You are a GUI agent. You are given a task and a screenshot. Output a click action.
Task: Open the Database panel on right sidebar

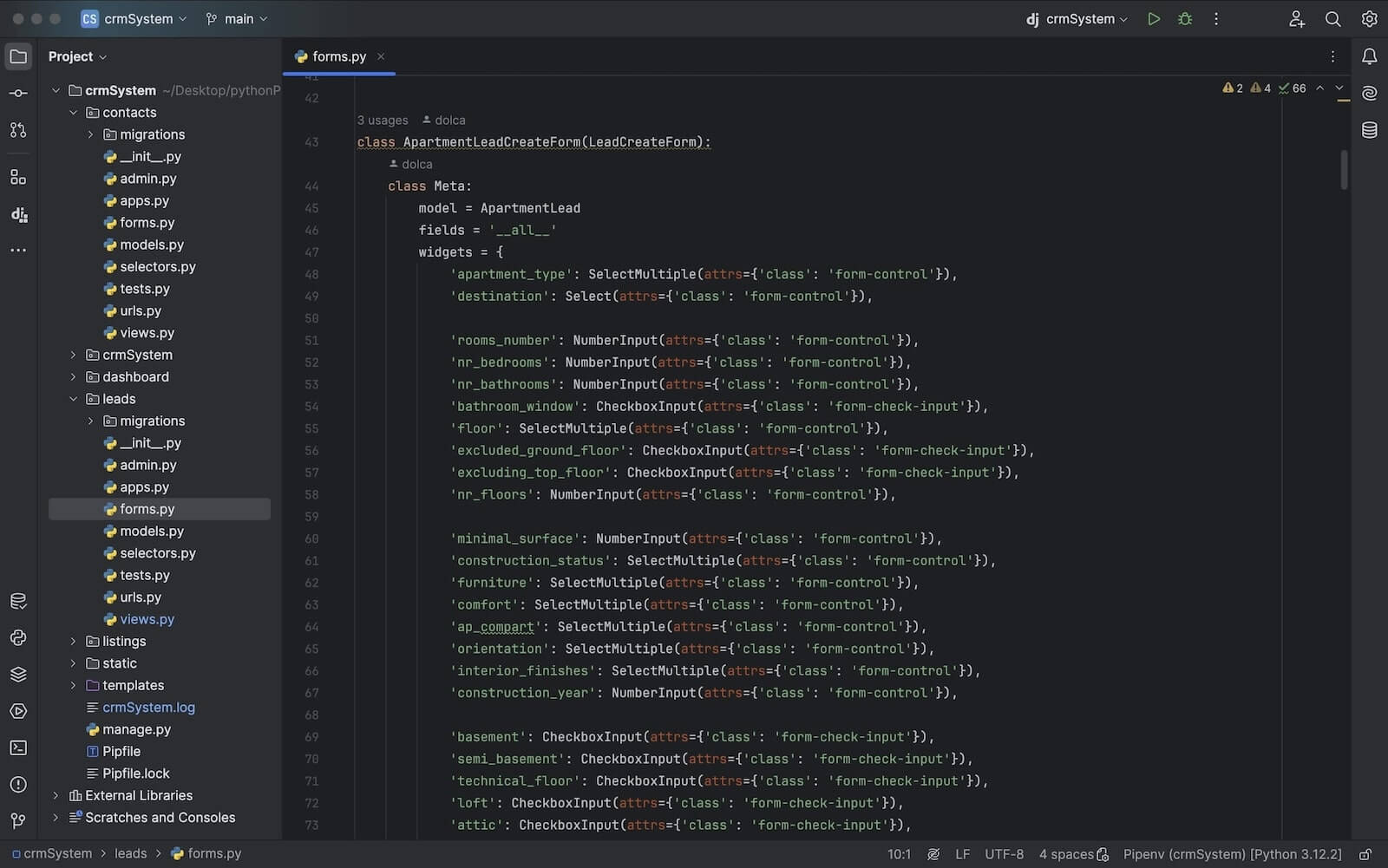[1369, 130]
